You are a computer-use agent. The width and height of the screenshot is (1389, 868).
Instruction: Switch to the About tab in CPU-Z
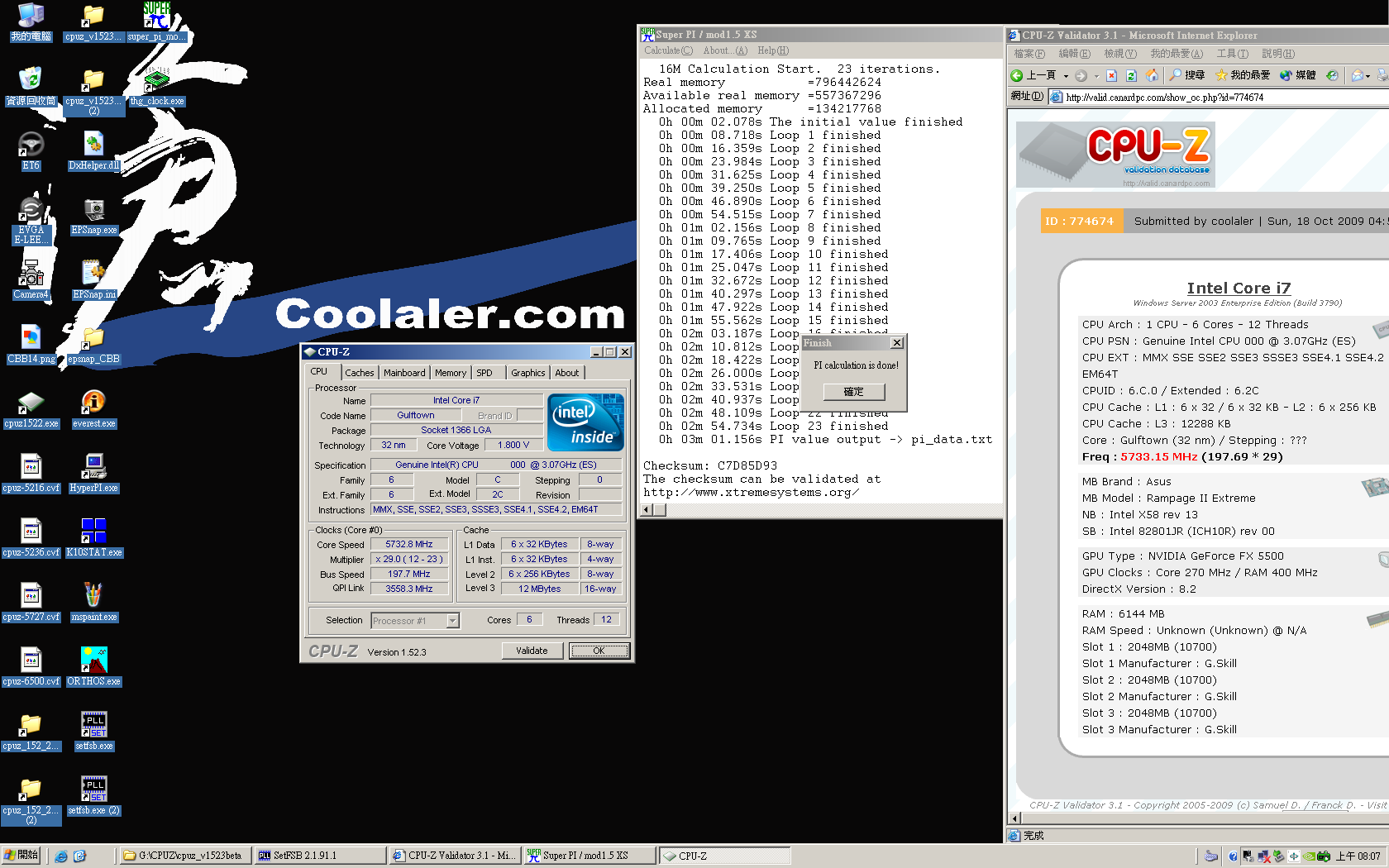(567, 373)
